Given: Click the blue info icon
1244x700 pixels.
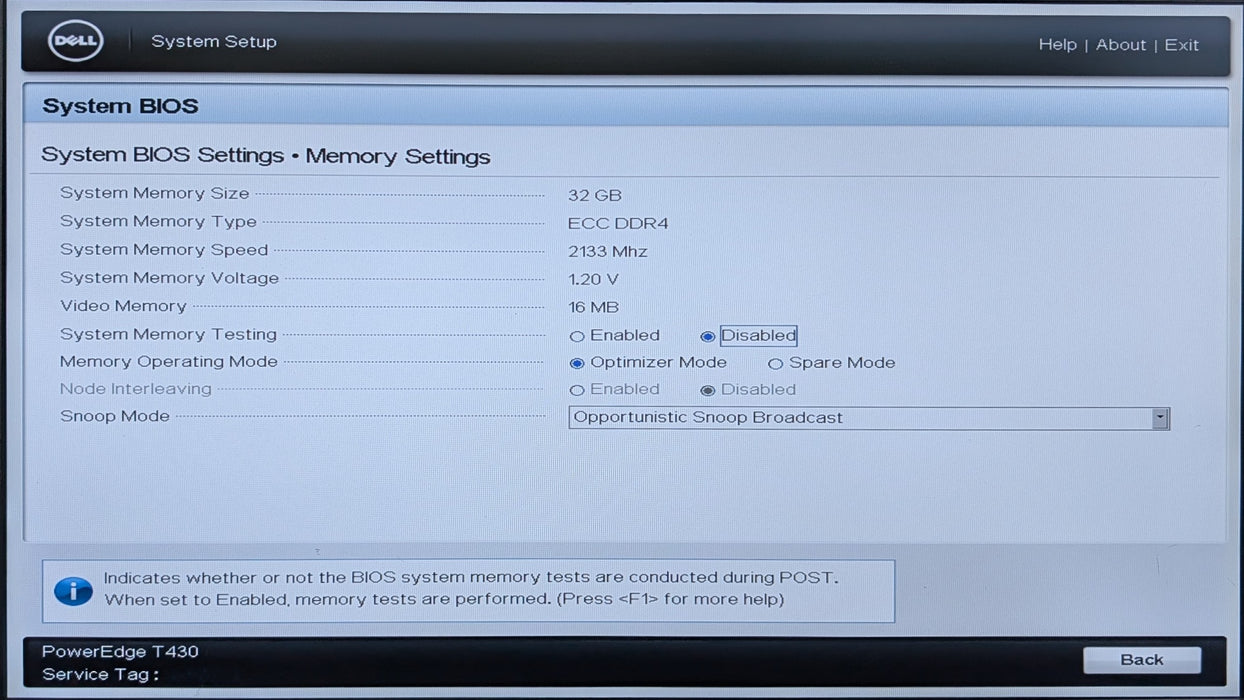Looking at the screenshot, I should 73,590.
